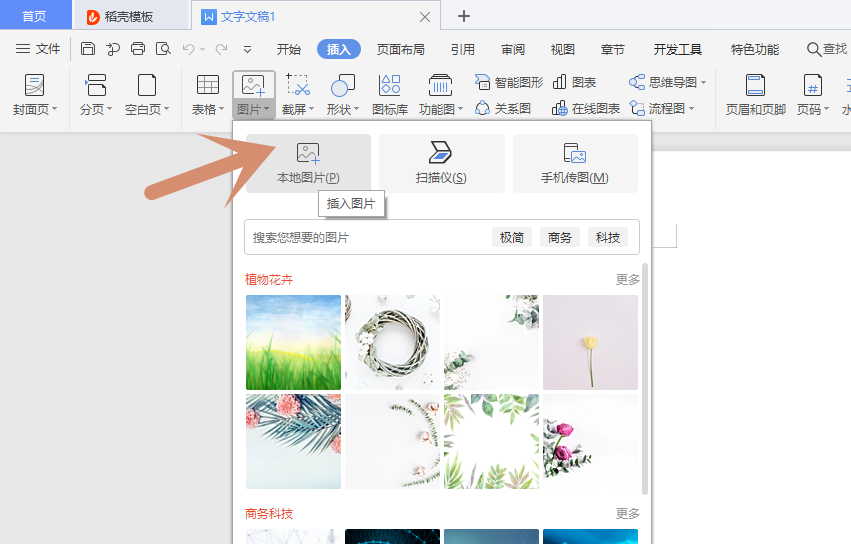Image resolution: width=851 pixels, height=544 pixels.
Task: Filter images by 商务 tag
Action: click(x=560, y=237)
